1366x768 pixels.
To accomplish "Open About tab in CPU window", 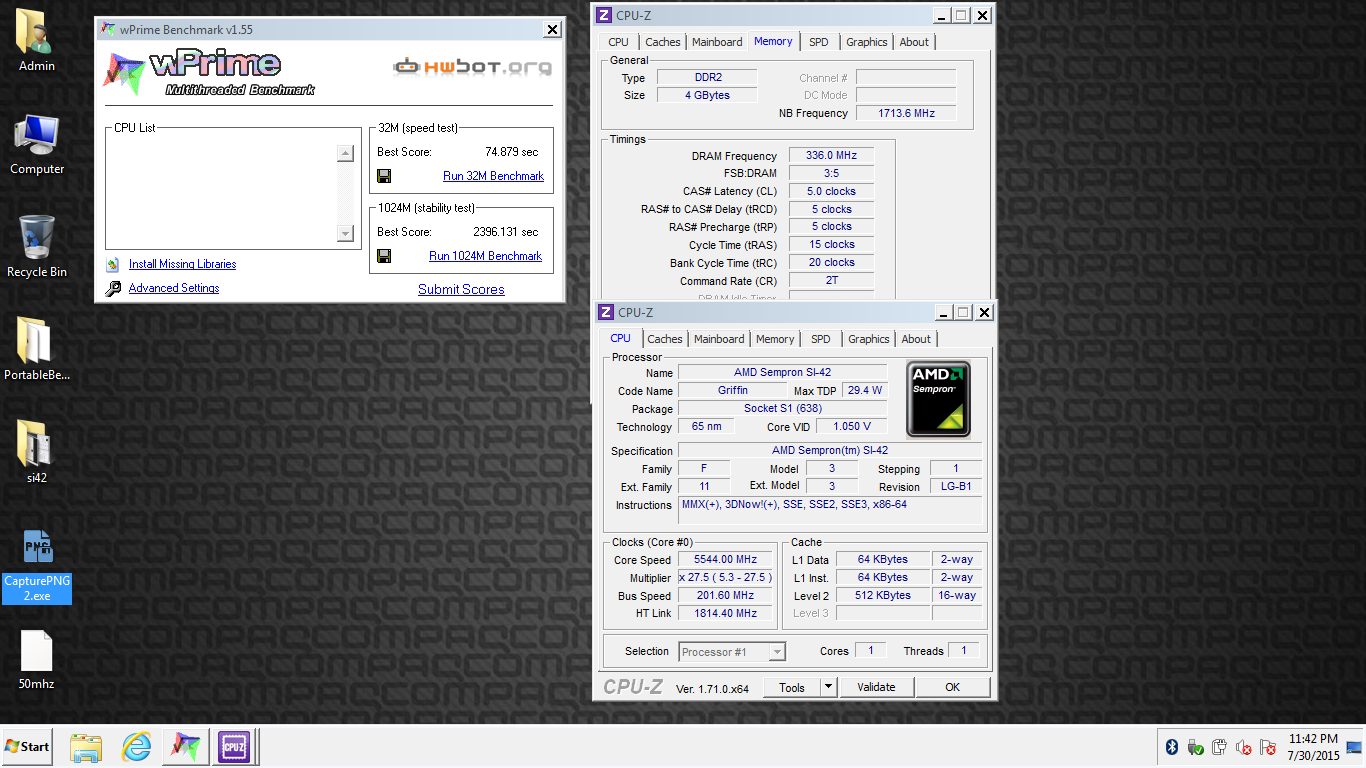I will (916, 339).
